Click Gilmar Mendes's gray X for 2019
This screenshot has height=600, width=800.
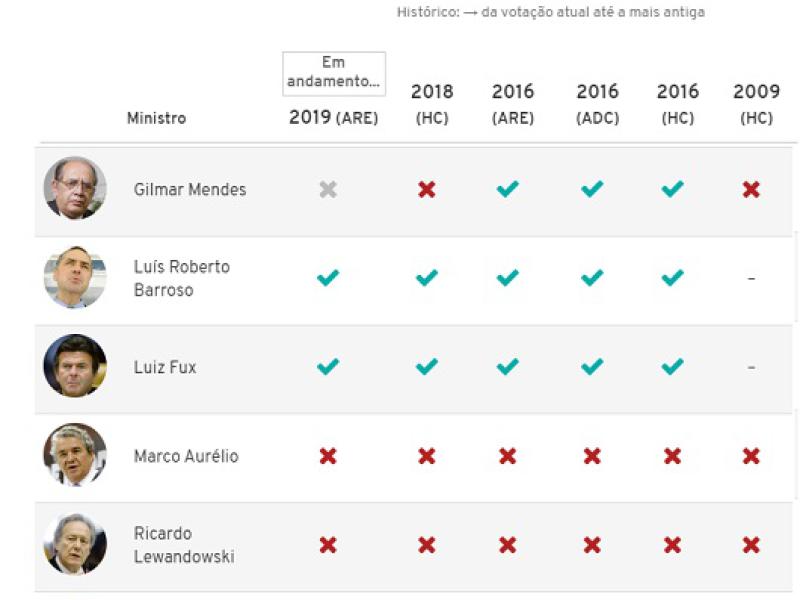328,189
